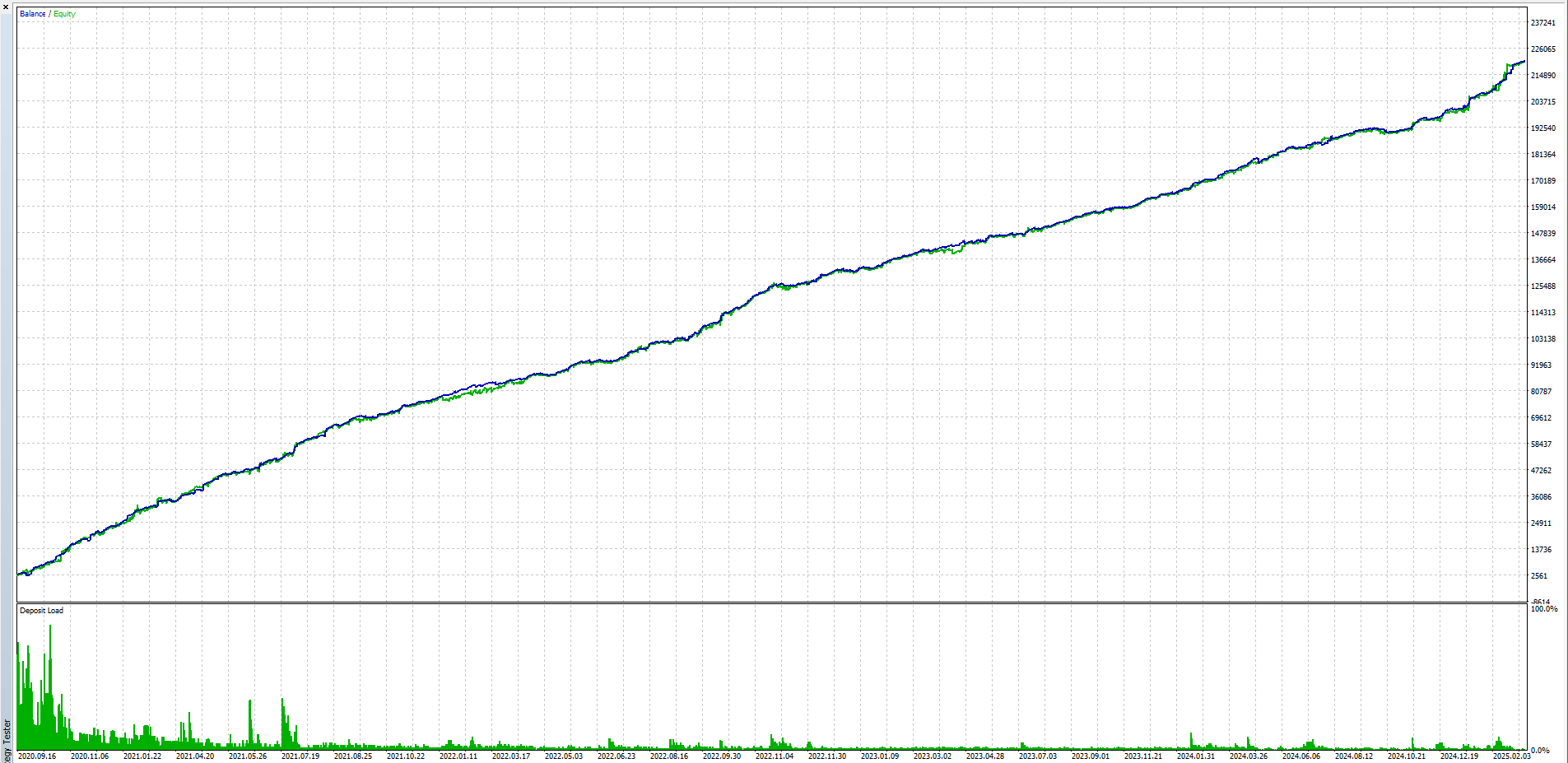
Task: Click the 2024.06.06 date label
Action: 1301,756
